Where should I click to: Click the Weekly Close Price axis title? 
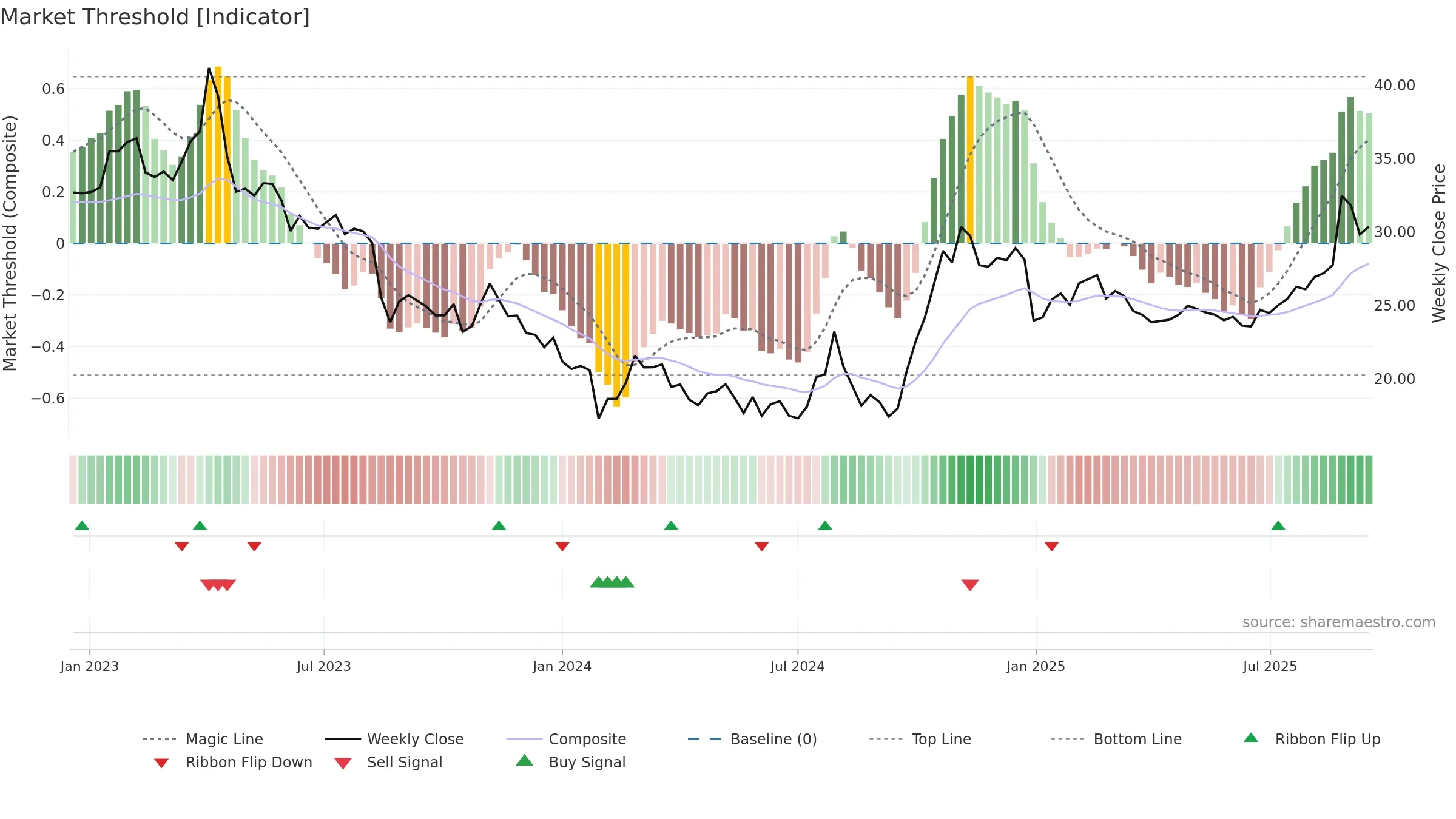[x=1439, y=243]
